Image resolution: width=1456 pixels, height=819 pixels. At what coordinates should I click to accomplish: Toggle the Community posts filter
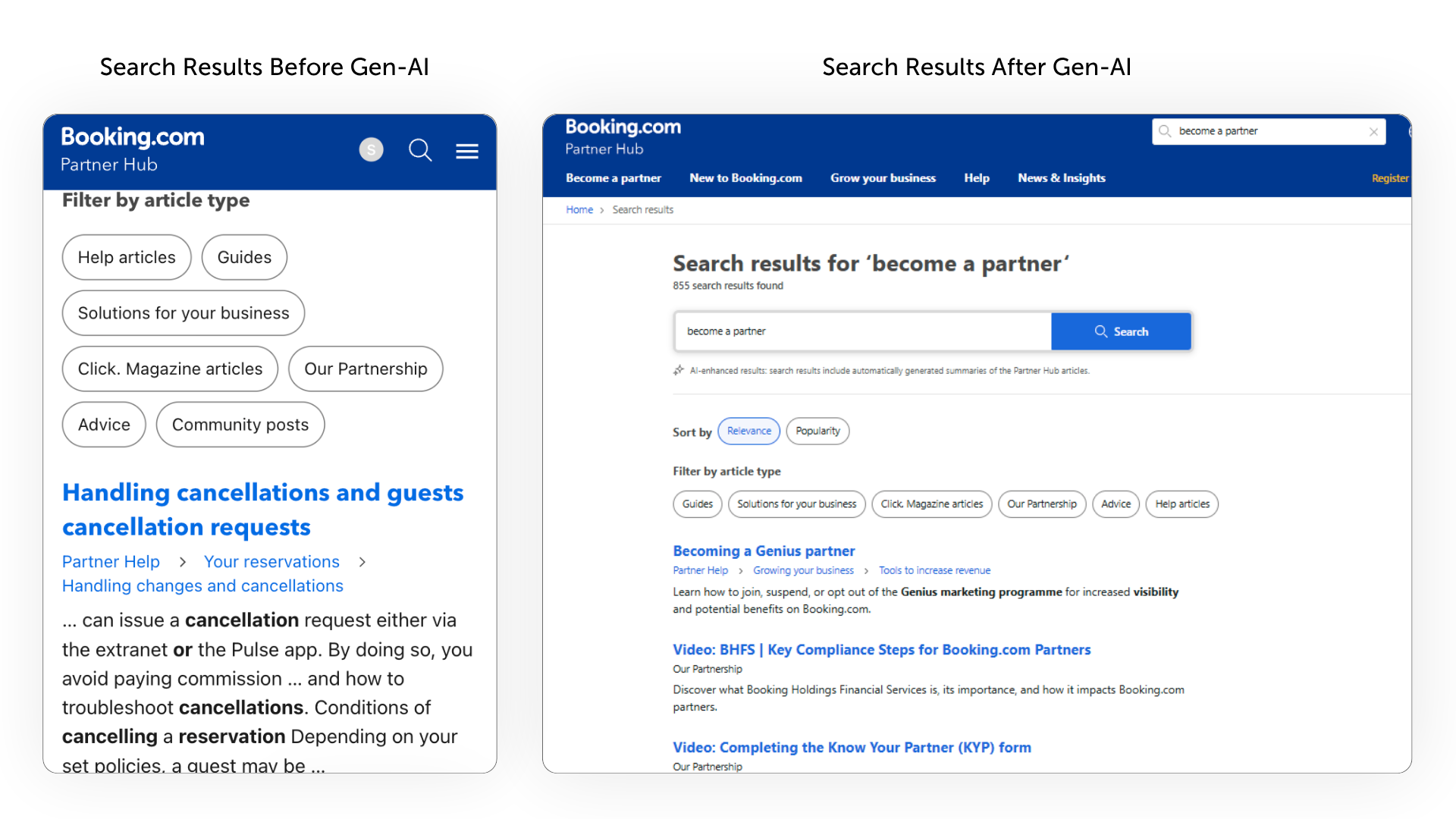pos(240,425)
